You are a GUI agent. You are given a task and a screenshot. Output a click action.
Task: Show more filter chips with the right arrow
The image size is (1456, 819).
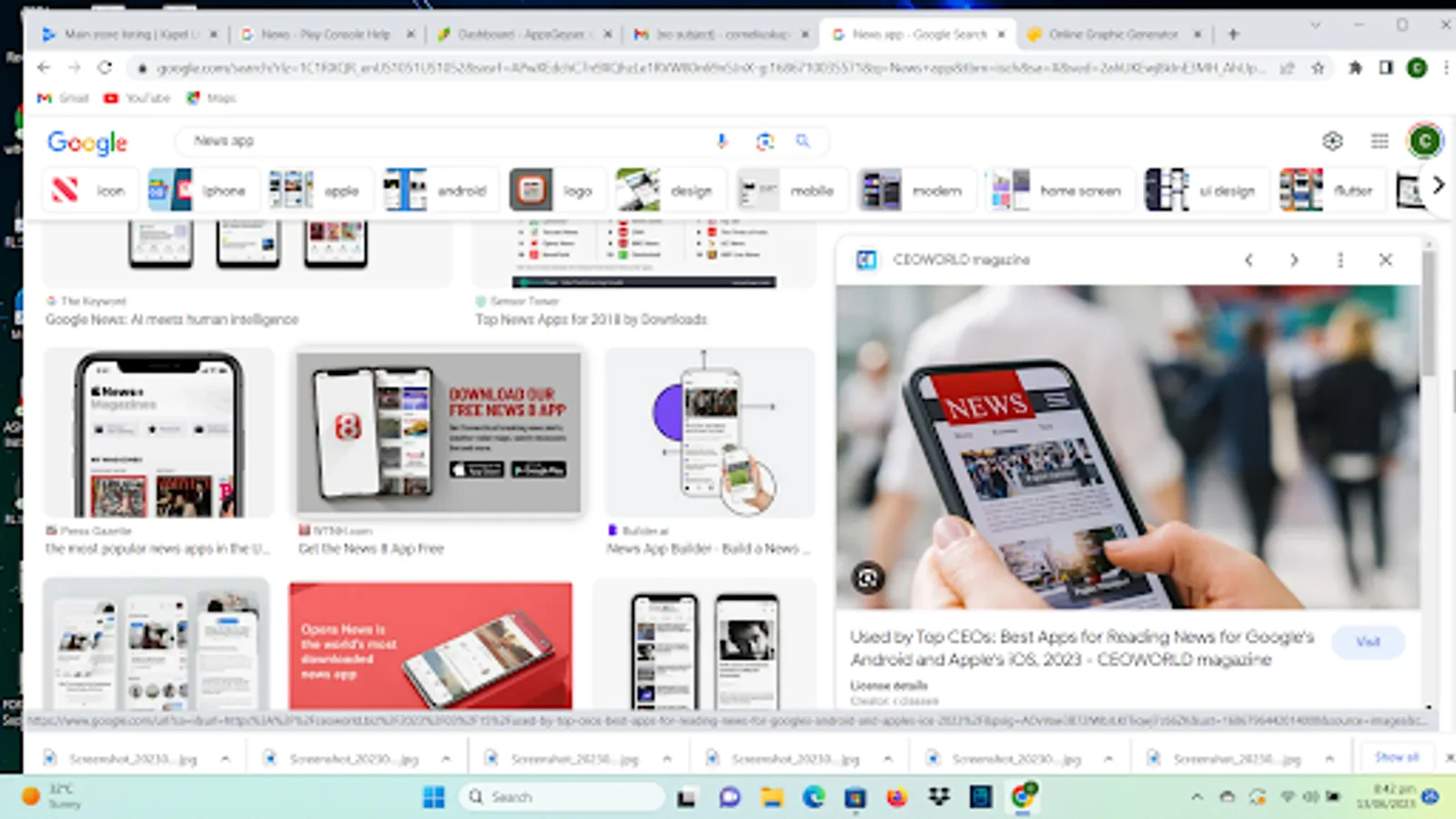click(x=1438, y=187)
